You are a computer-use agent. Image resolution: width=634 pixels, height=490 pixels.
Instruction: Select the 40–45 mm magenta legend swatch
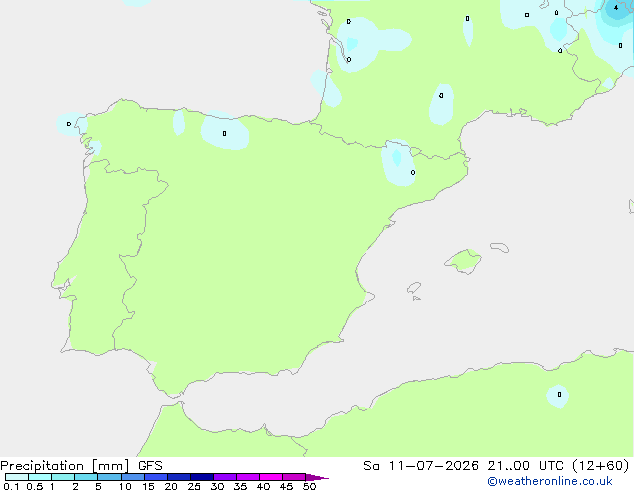[271, 477]
